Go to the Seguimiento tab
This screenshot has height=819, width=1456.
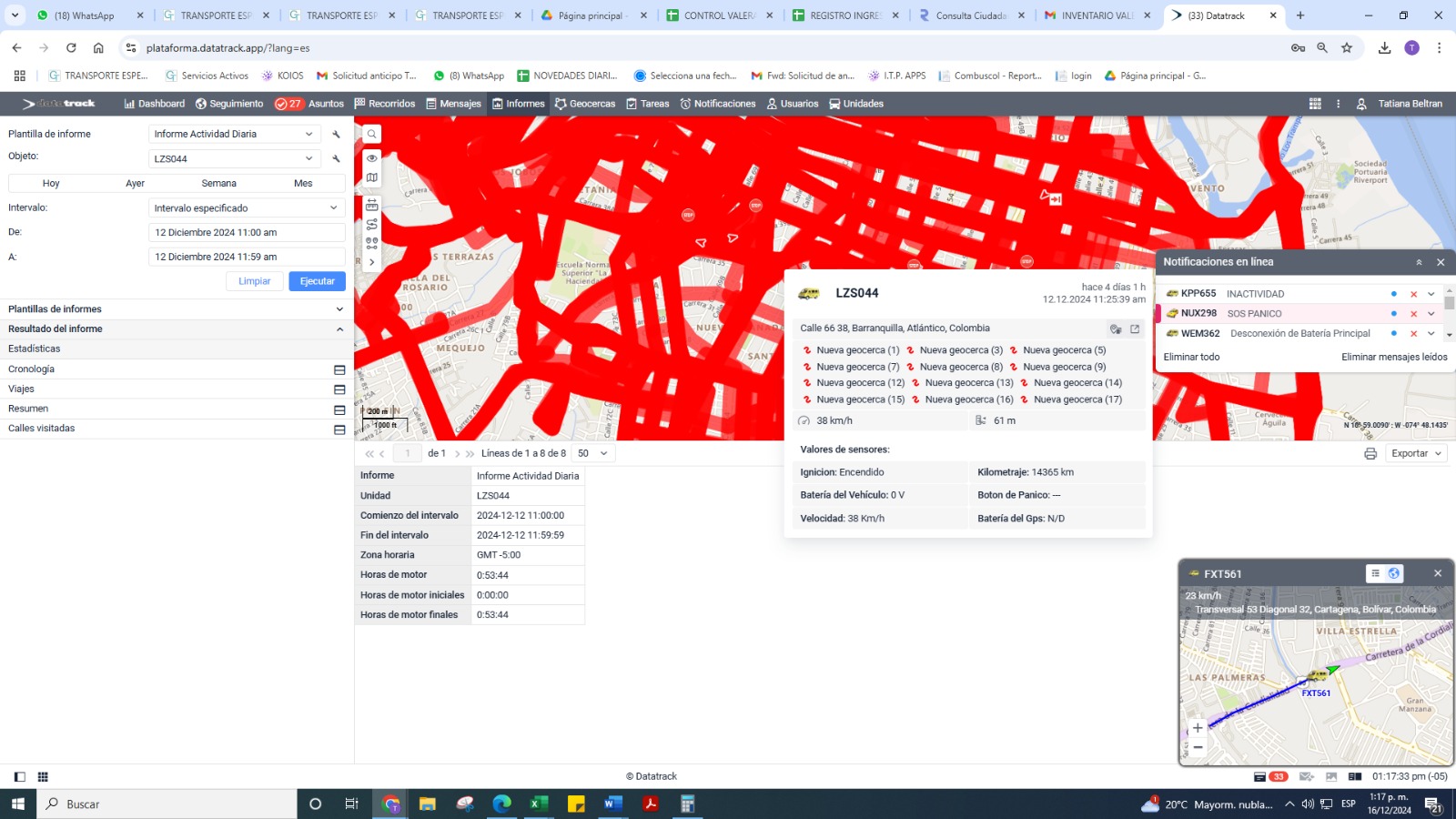point(228,104)
